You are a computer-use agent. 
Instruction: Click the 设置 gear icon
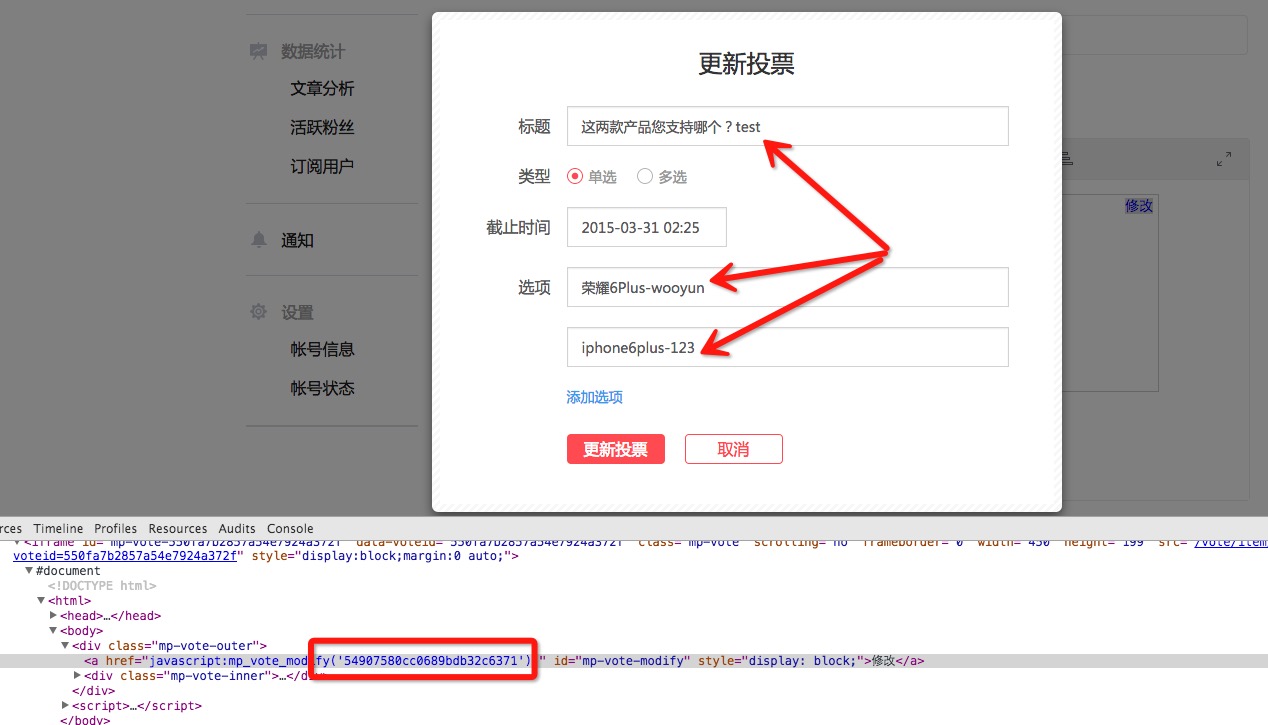(259, 312)
